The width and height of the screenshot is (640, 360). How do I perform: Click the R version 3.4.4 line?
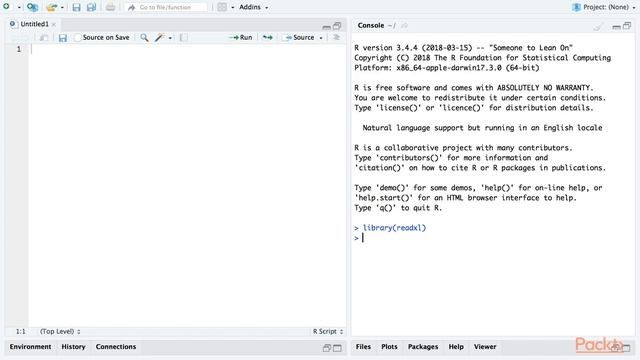point(463,48)
